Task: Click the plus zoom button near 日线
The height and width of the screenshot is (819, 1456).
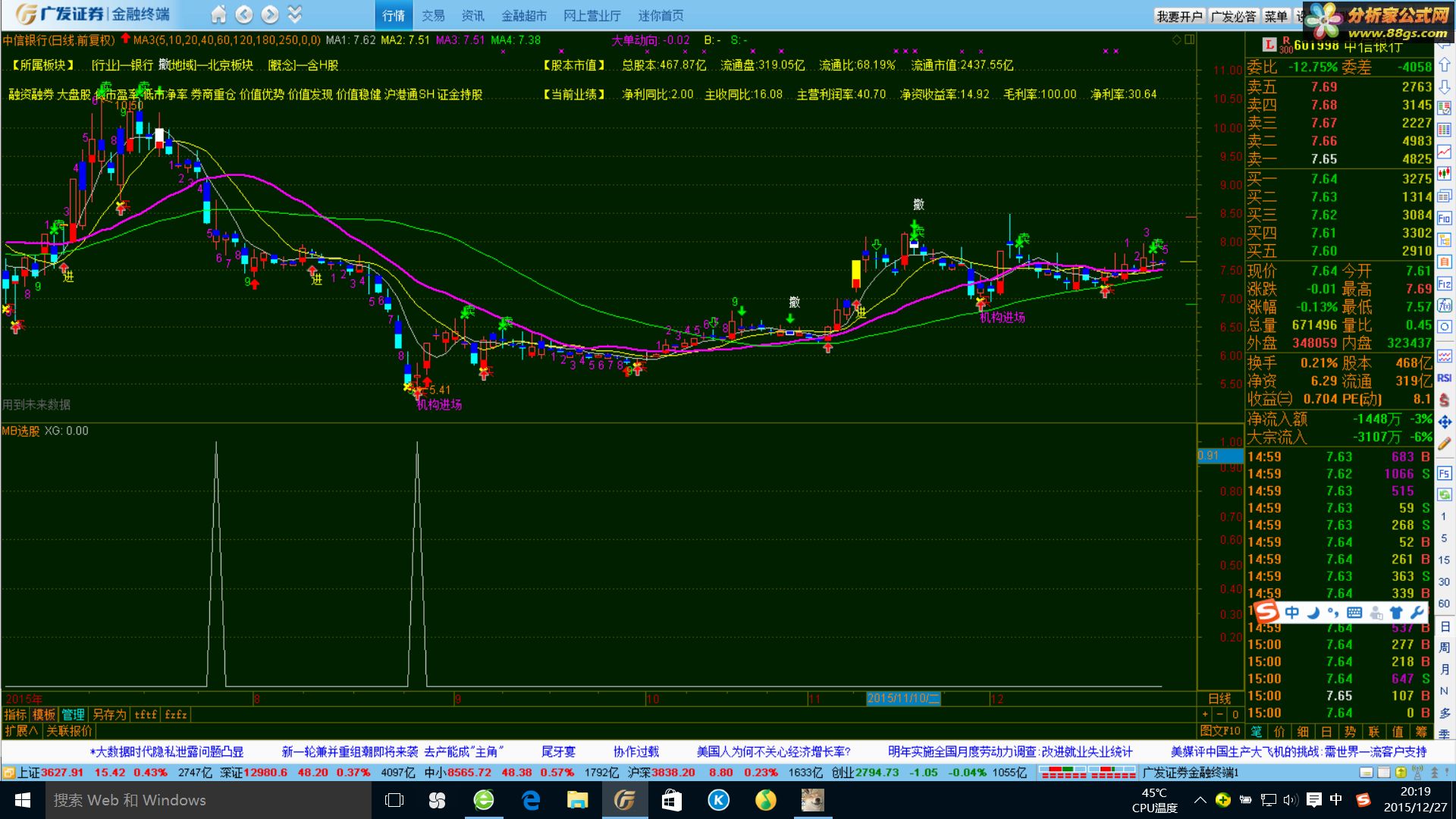Action: point(1205,714)
